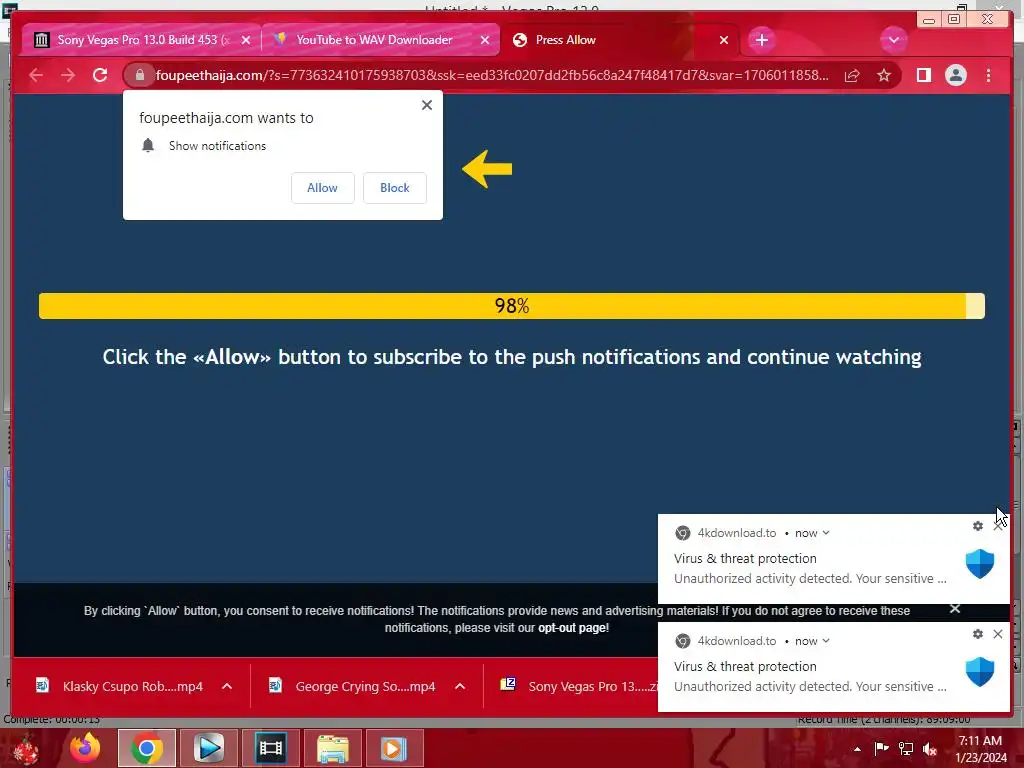Share this page from the address bar
Screen dimensions: 1024x768
[852, 75]
